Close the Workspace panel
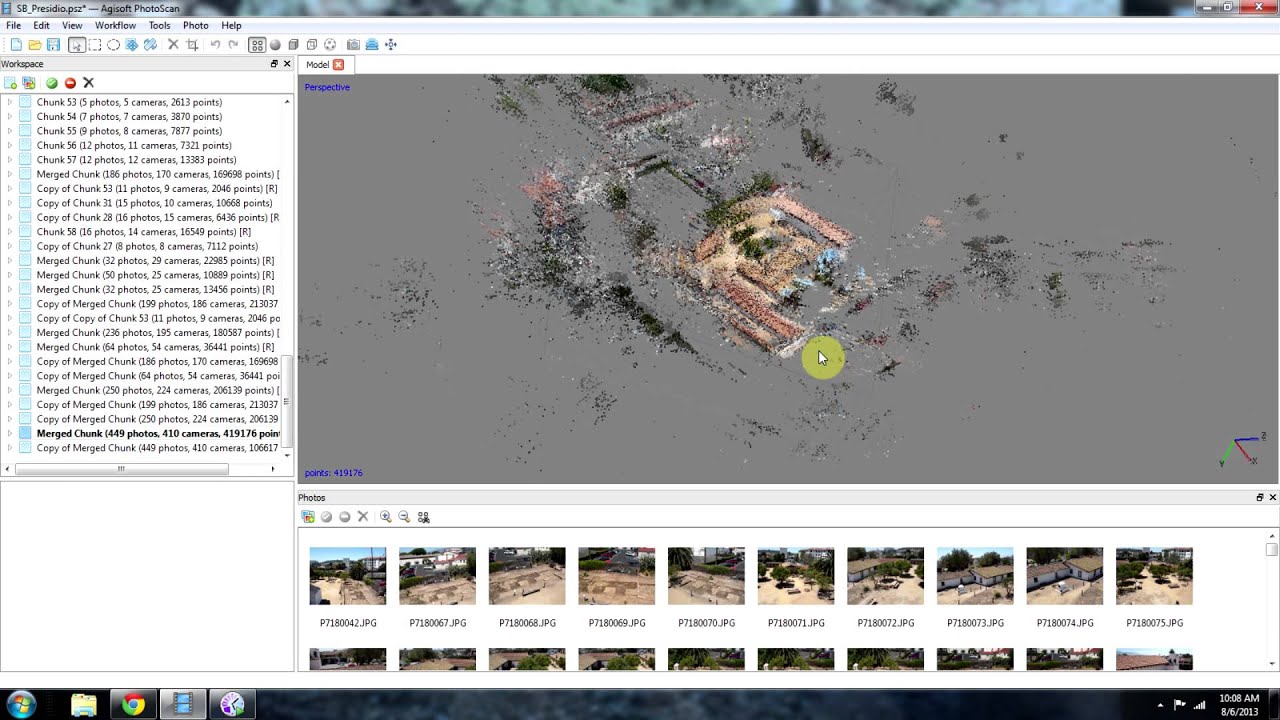 [287, 64]
